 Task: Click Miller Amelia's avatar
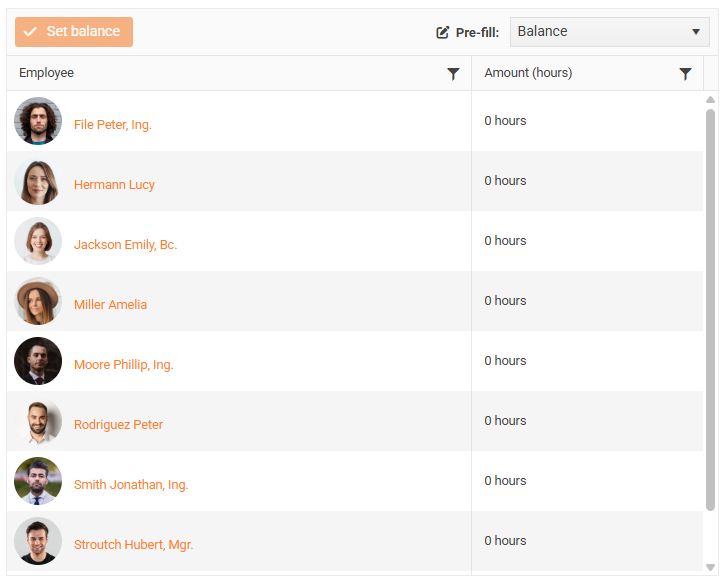tap(38, 301)
